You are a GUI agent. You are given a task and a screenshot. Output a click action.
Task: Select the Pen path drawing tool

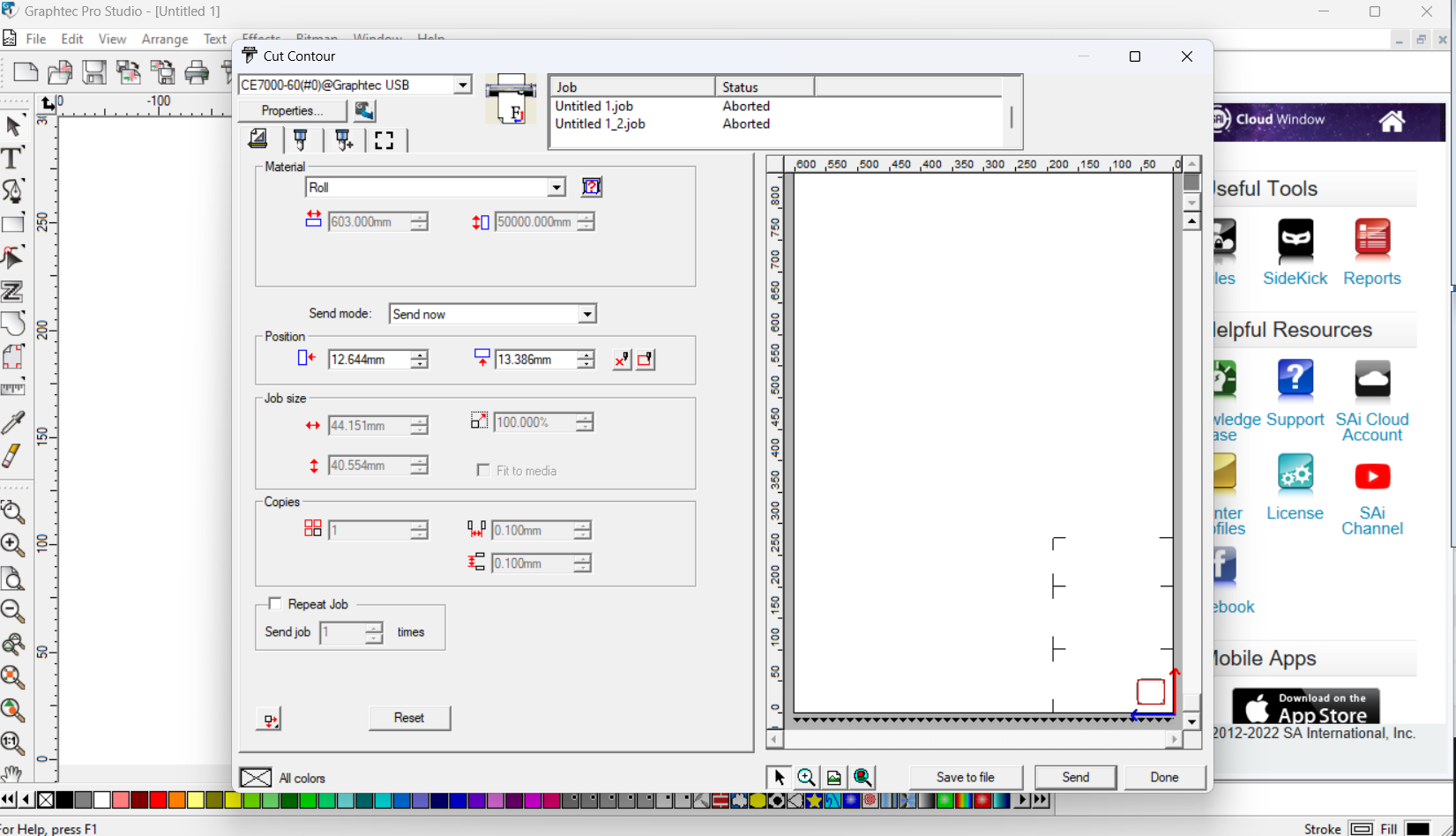click(x=12, y=192)
